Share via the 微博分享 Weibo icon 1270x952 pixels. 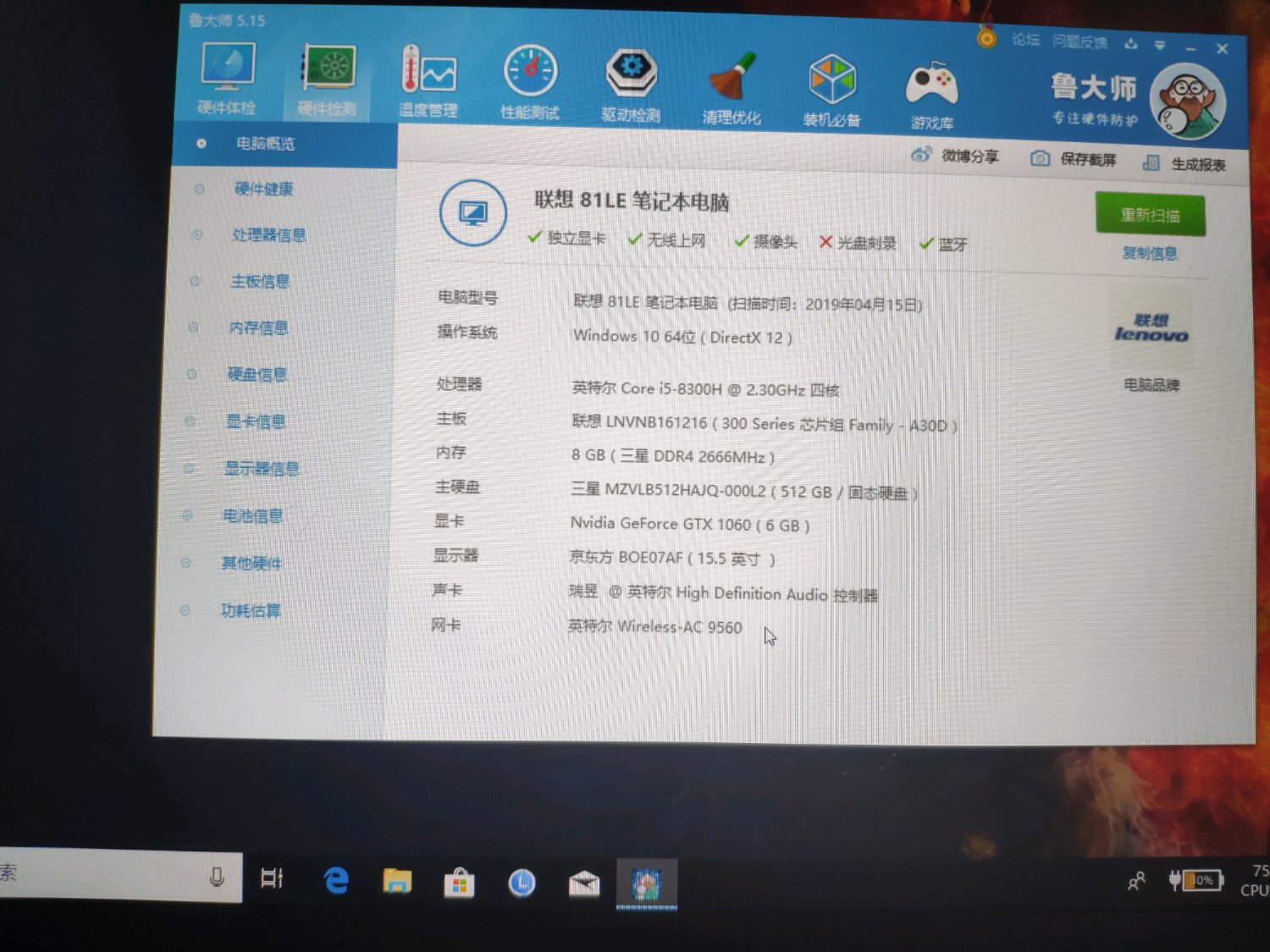pos(921,155)
